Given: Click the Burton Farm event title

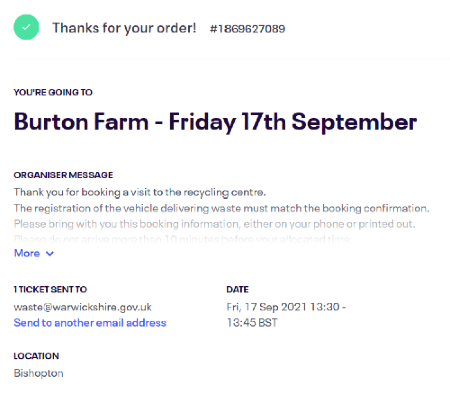Looking at the screenshot, I should pos(215,122).
